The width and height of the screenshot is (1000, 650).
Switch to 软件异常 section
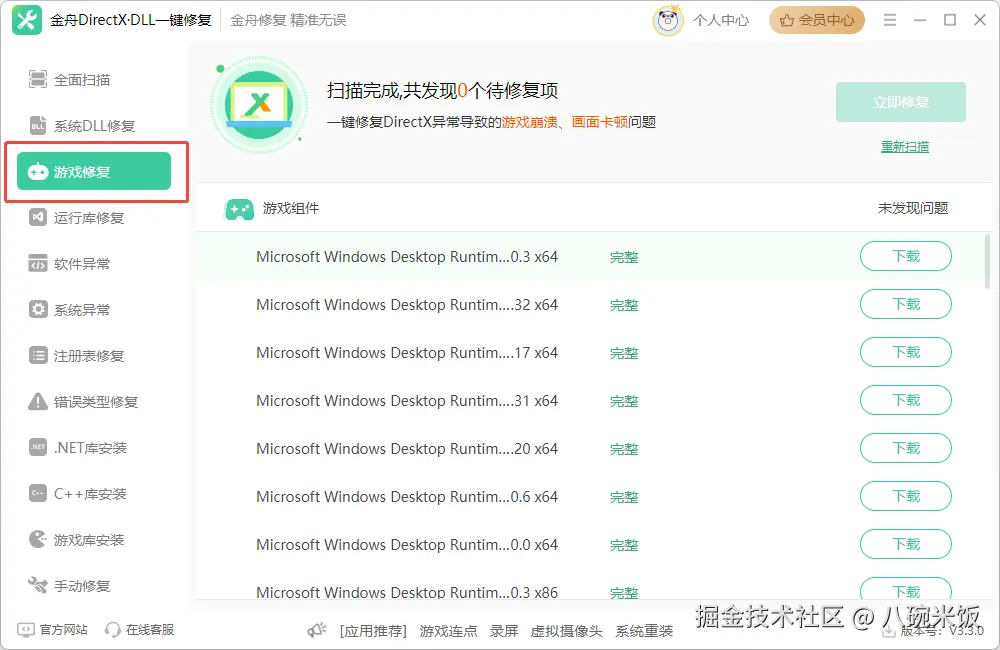[94, 263]
